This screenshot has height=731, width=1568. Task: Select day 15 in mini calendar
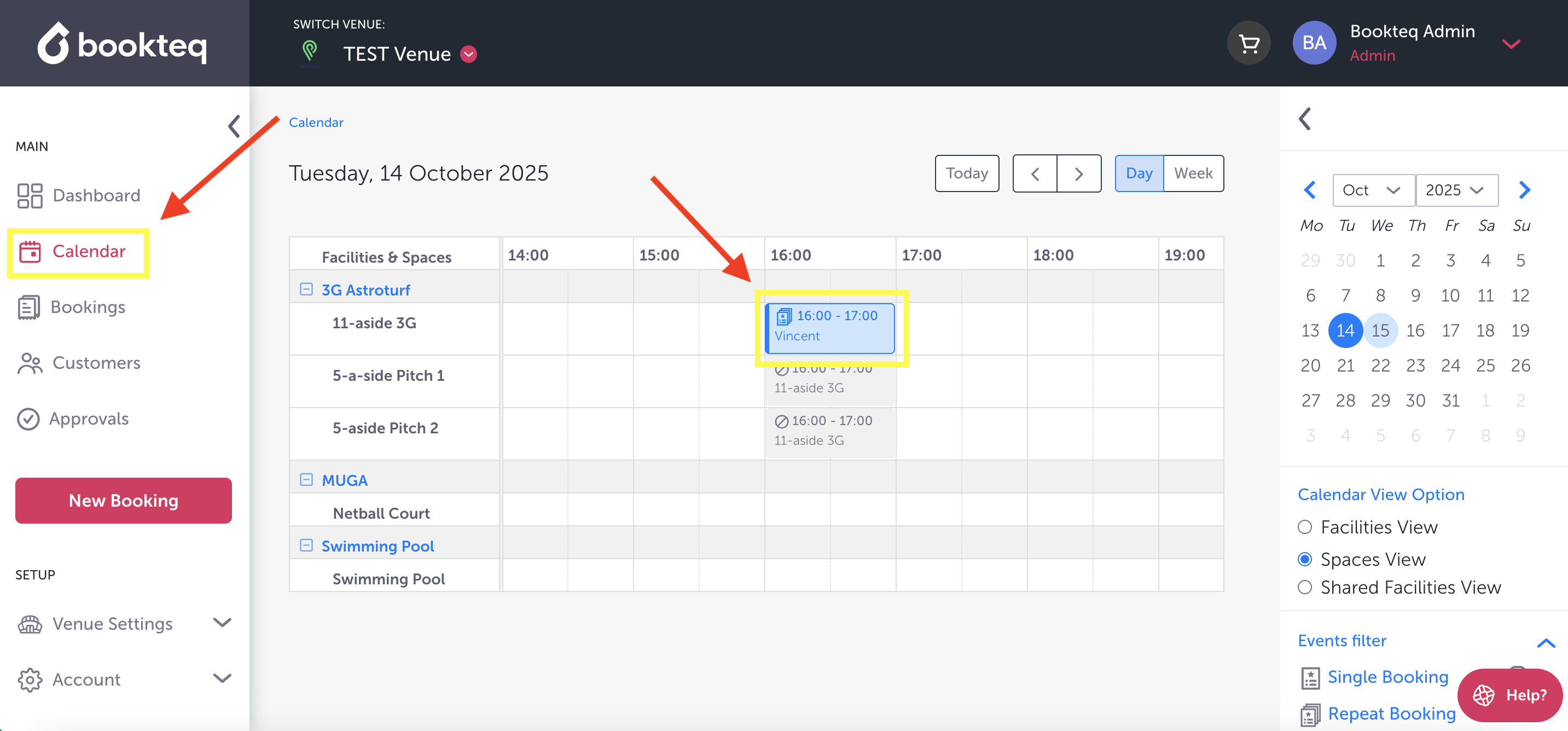click(x=1380, y=330)
